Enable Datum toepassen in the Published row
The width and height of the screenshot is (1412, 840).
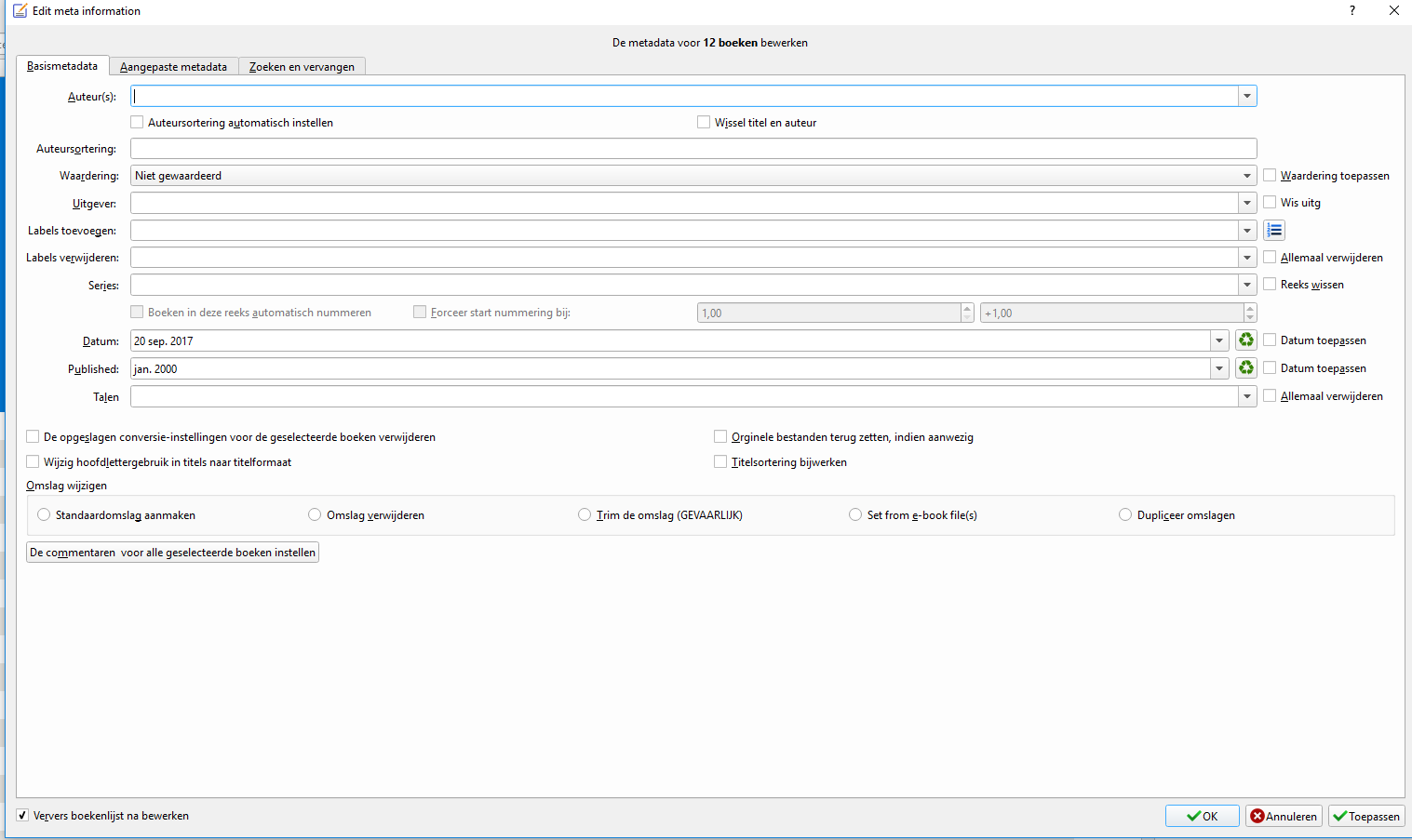1270,367
